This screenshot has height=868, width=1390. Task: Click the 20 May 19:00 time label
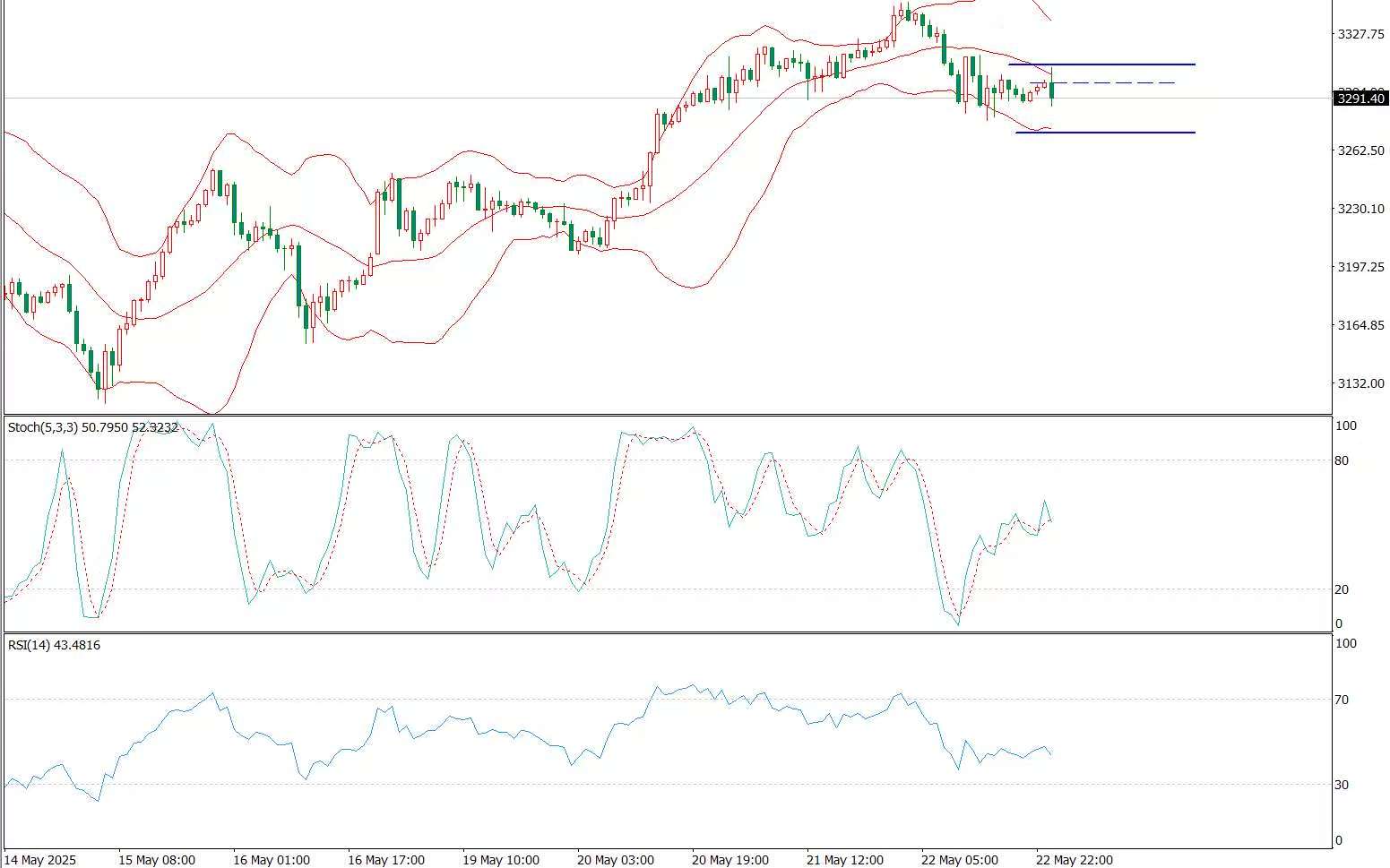730,860
